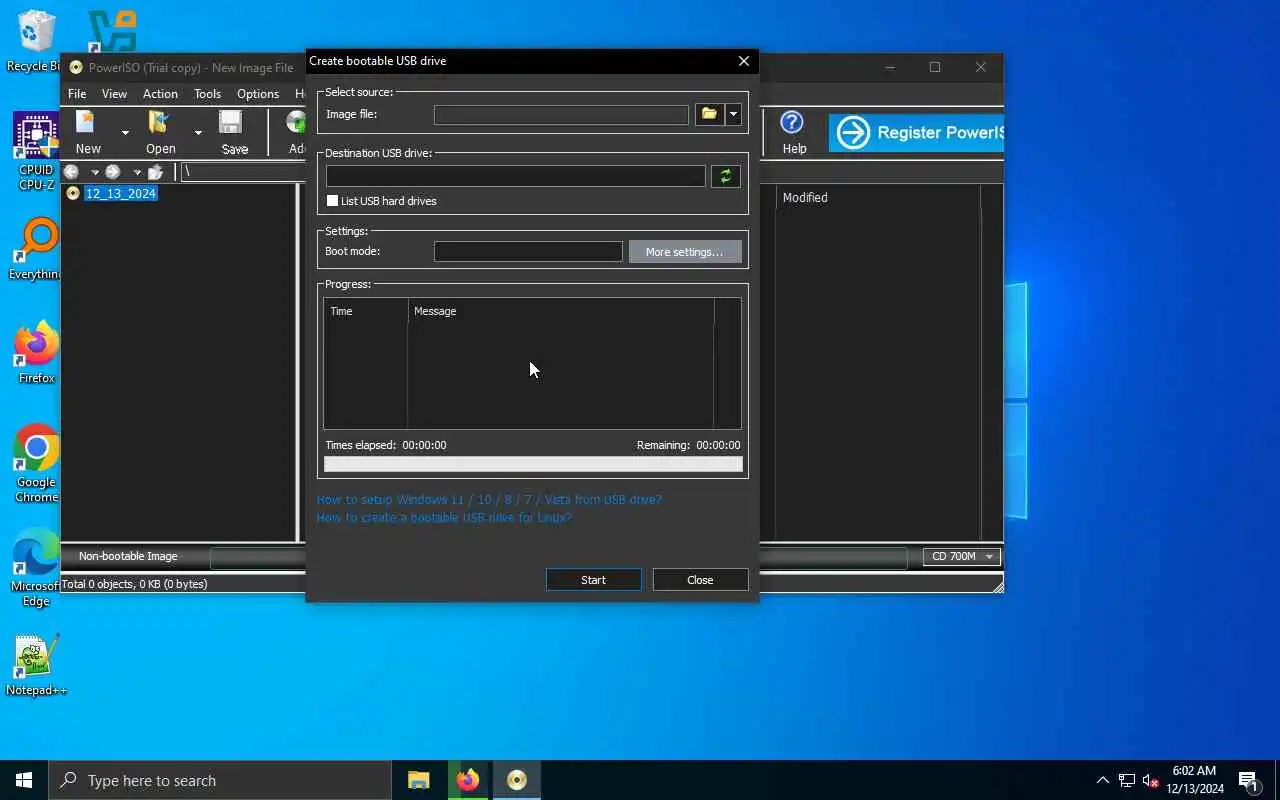Click the Back navigation arrow in PowerISO
The width and height of the screenshot is (1280, 800).
click(71, 172)
